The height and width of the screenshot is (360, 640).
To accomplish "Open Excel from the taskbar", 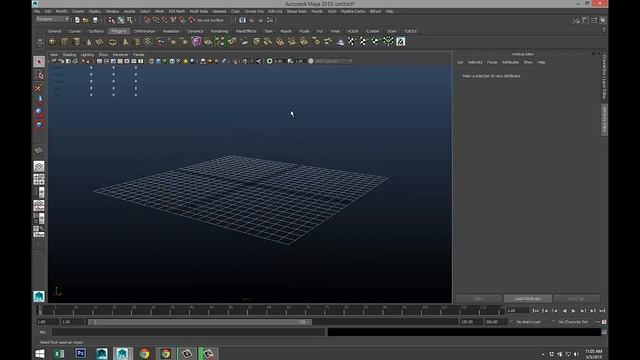I will pos(59,353).
